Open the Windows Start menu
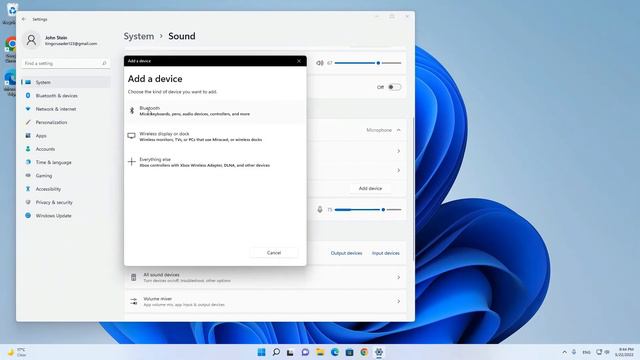This screenshot has height=360, width=640. click(x=261, y=352)
